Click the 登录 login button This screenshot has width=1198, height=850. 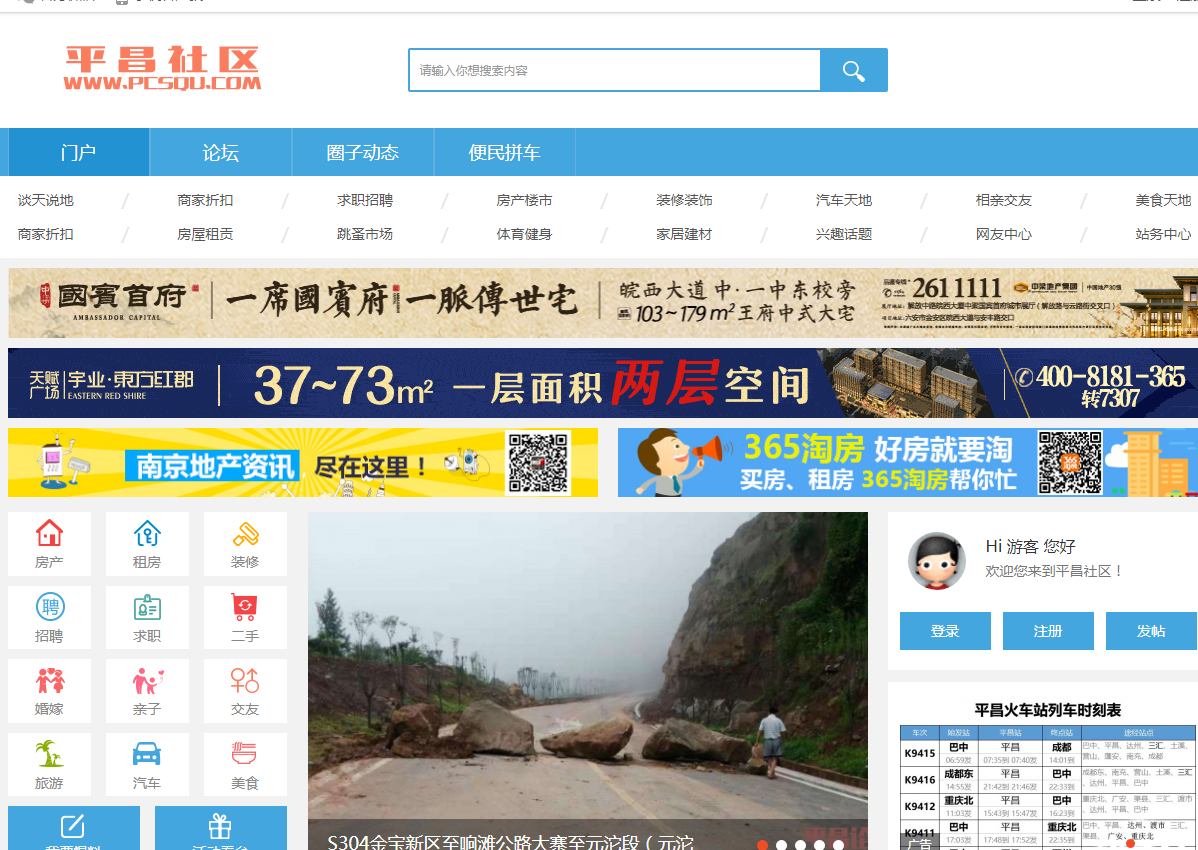coord(945,631)
